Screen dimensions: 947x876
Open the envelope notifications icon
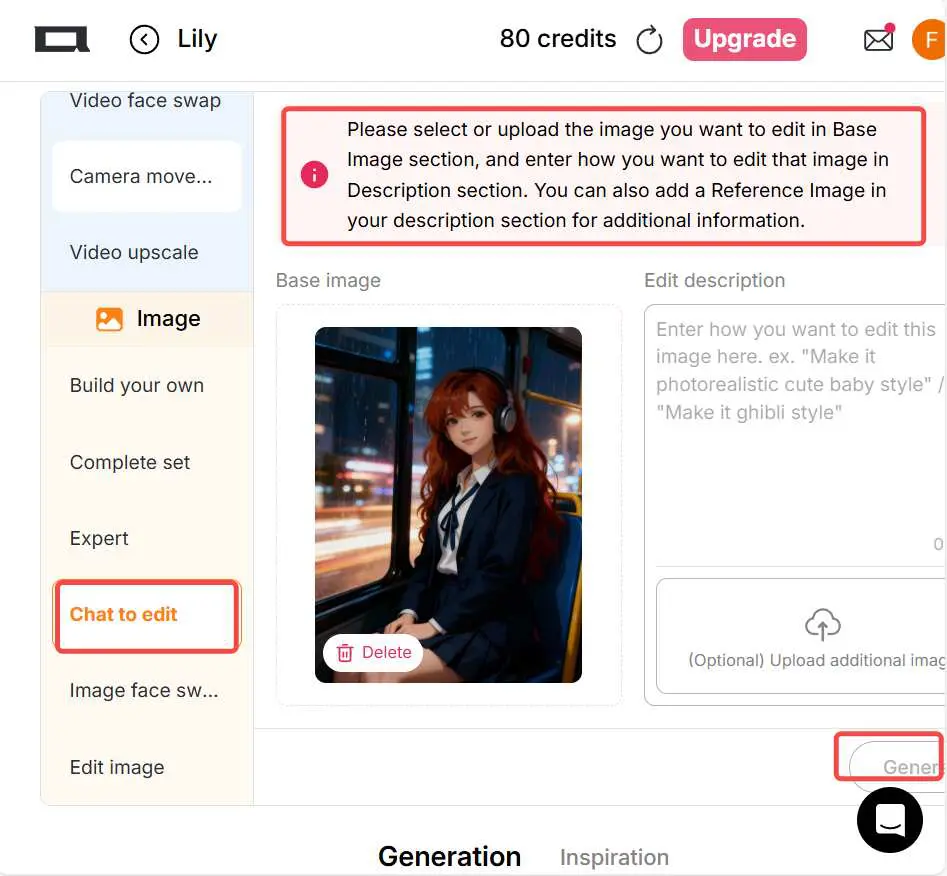[x=878, y=39]
